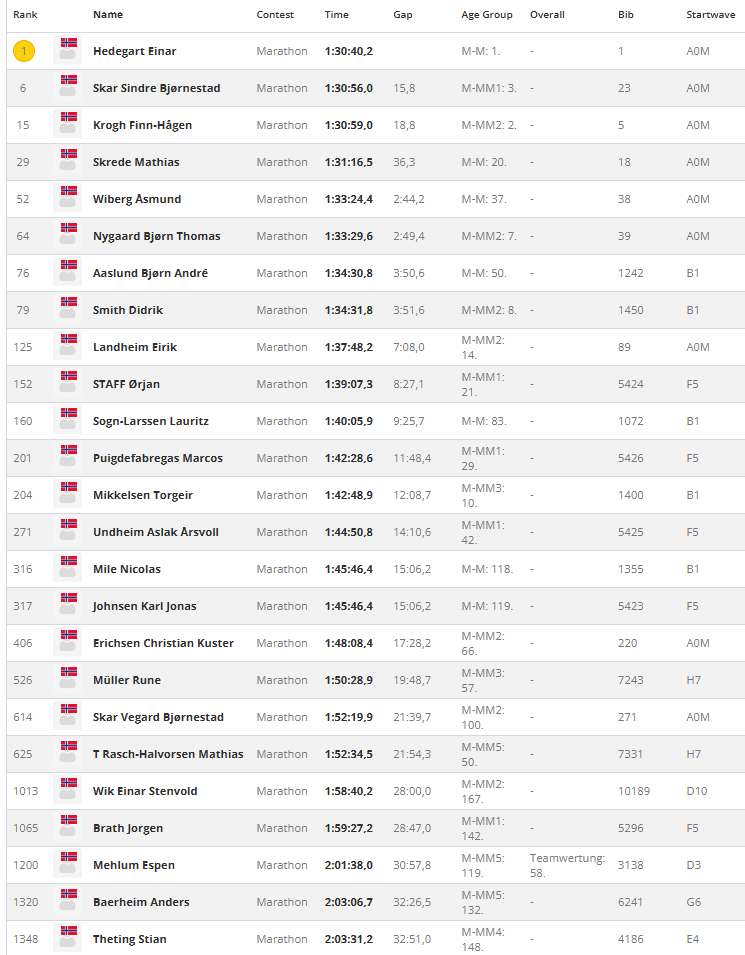Click the flag avatar beside Mile Nicolas
The width and height of the screenshot is (745, 955).
[x=68, y=569]
